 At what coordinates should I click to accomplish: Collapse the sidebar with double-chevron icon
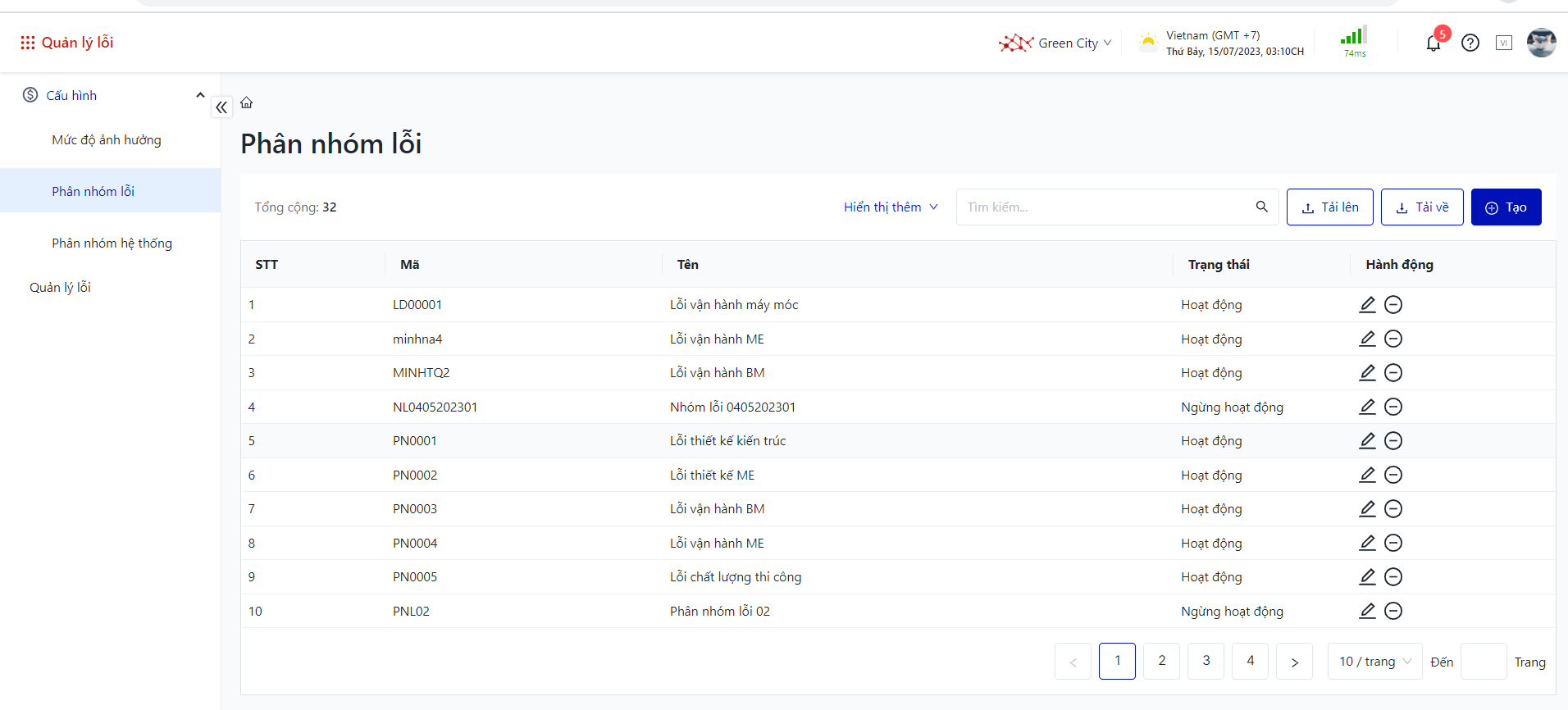tap(221, 107)
